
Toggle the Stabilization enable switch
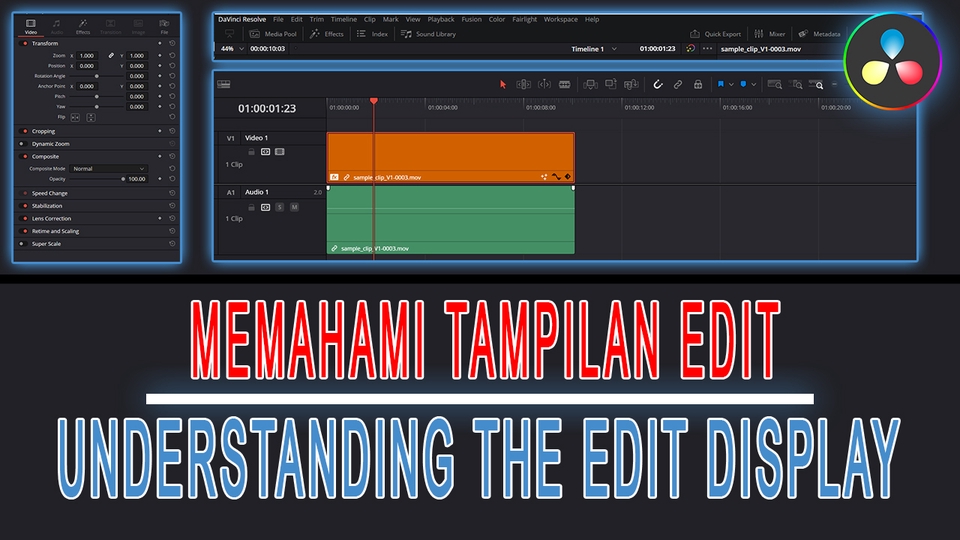(24, 206)
